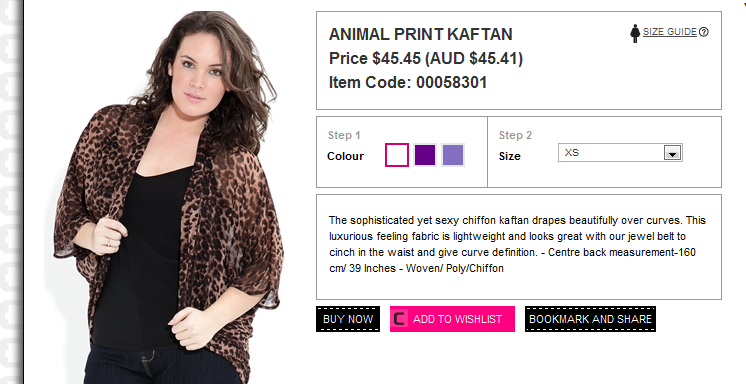This screenshot has width=746, height=384.
Task: Choose the dark purple colour swatch
Action: (x=425, y=155)
